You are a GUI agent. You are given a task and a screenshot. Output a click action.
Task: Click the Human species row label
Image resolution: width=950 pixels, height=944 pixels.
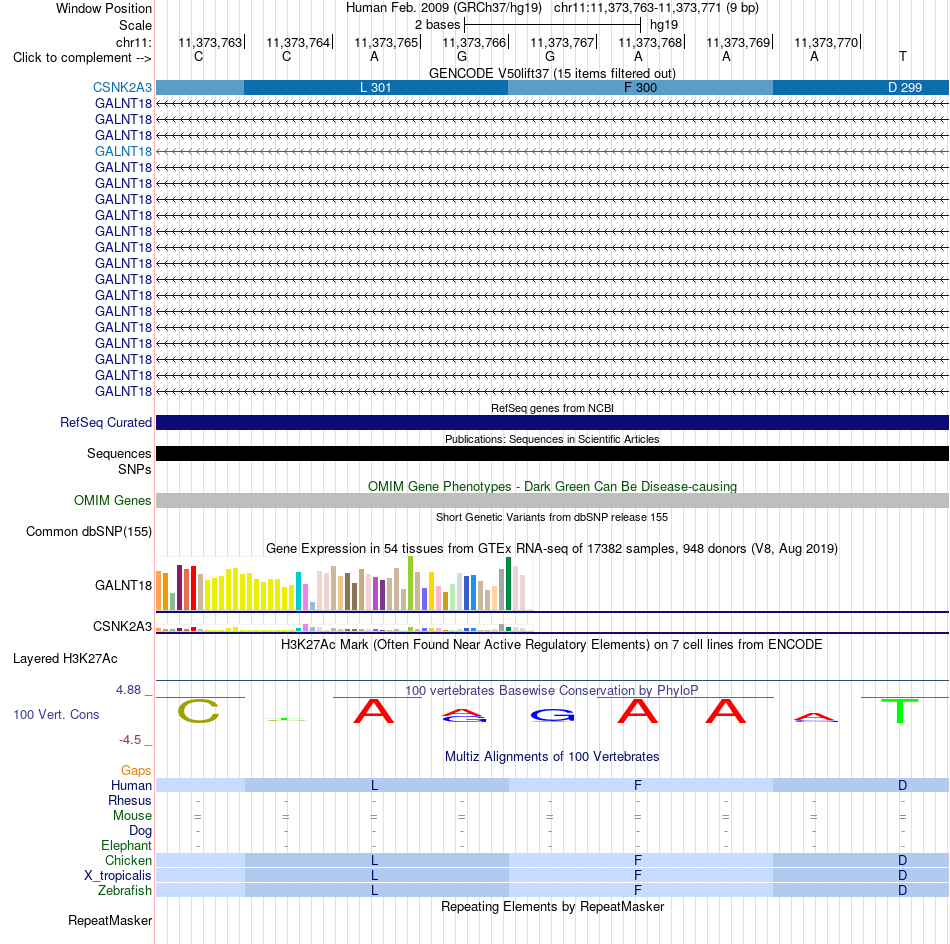point(131,785)
